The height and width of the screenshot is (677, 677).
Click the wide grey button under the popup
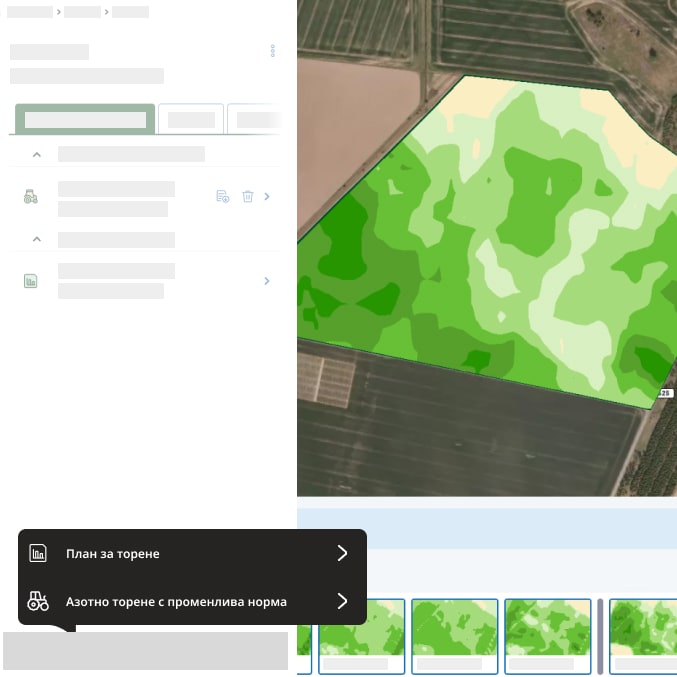click(x=145, y=650)
